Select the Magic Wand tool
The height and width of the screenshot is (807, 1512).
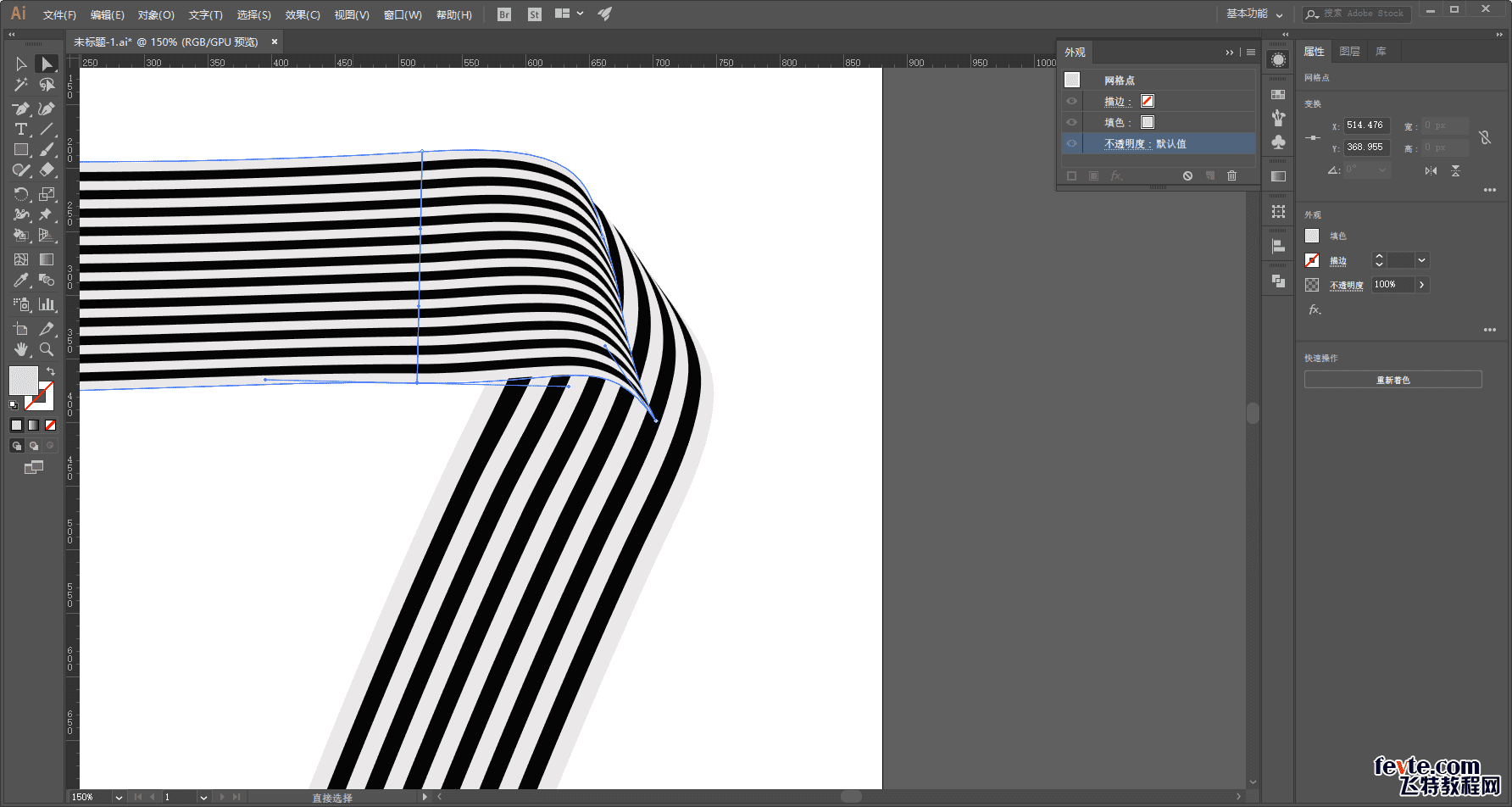tap(20, 86)
